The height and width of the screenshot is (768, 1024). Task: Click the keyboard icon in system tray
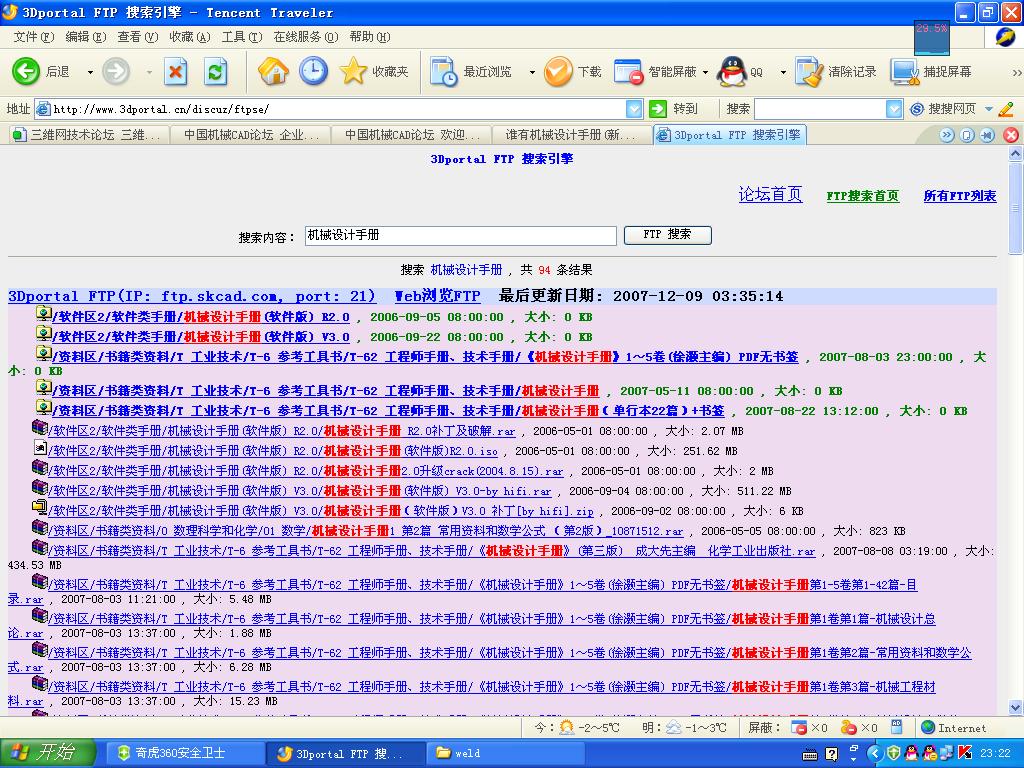pos(809,754)
